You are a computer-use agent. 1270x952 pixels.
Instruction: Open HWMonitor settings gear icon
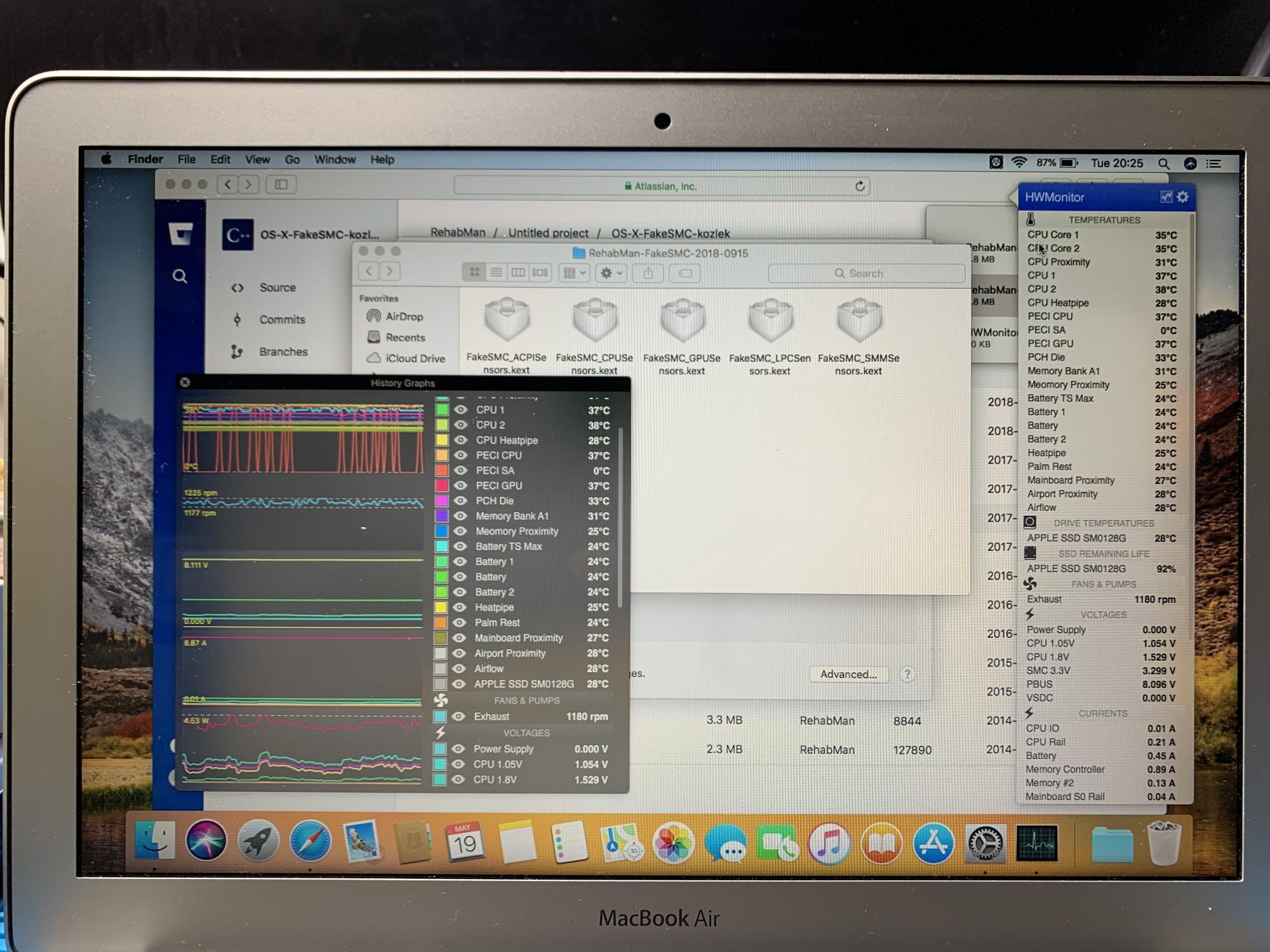coord(1182,197)
